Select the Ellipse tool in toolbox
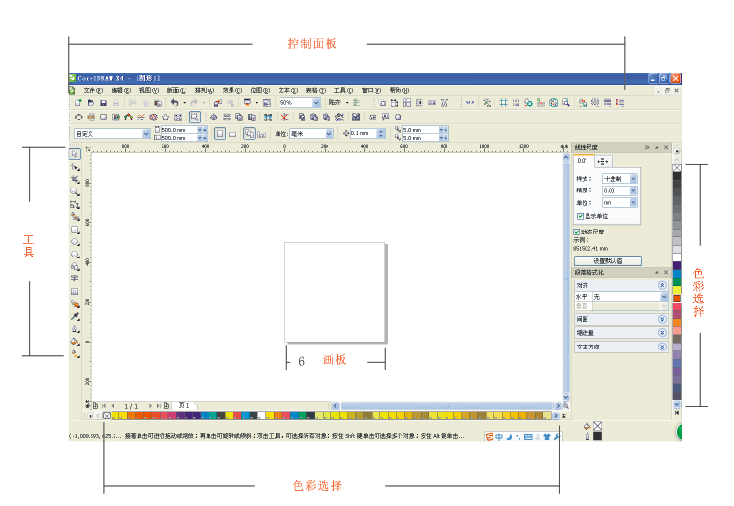This screenshot has height=506, width=734. click(75, 241)
